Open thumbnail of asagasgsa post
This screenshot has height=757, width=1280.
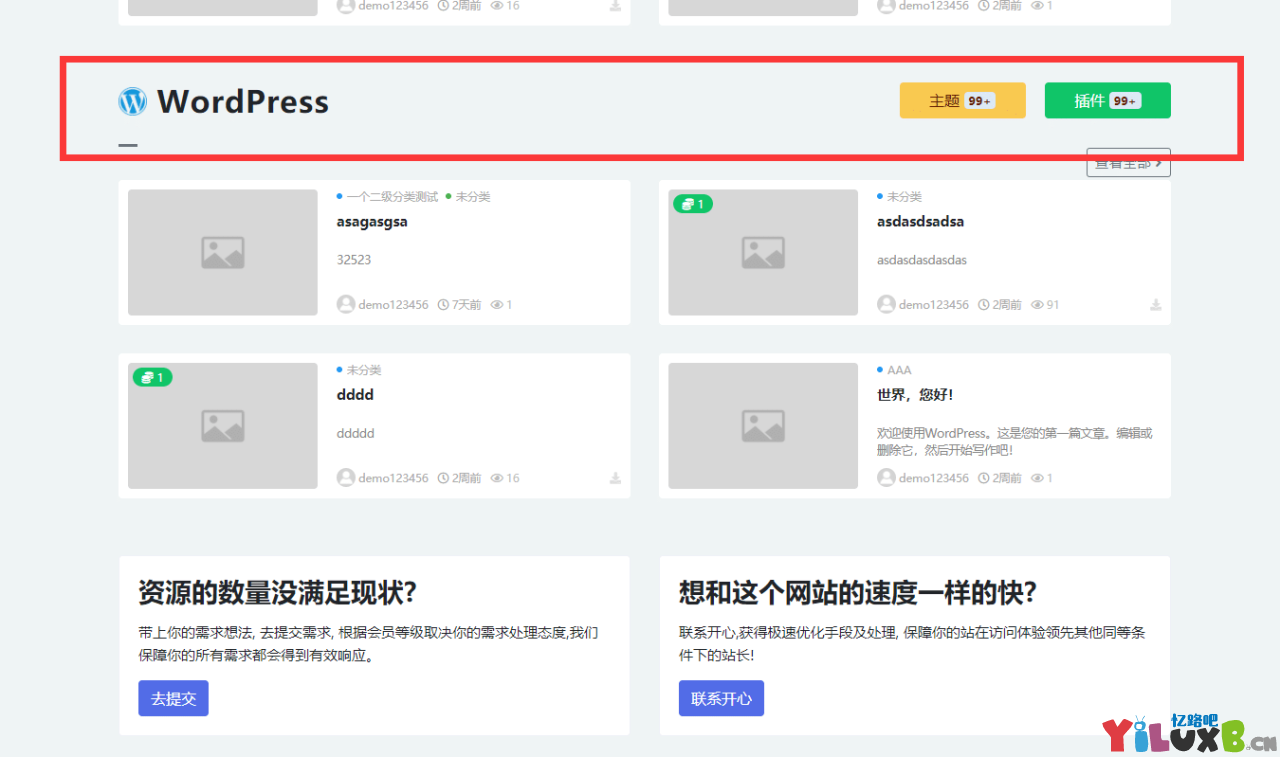[223, 252]
